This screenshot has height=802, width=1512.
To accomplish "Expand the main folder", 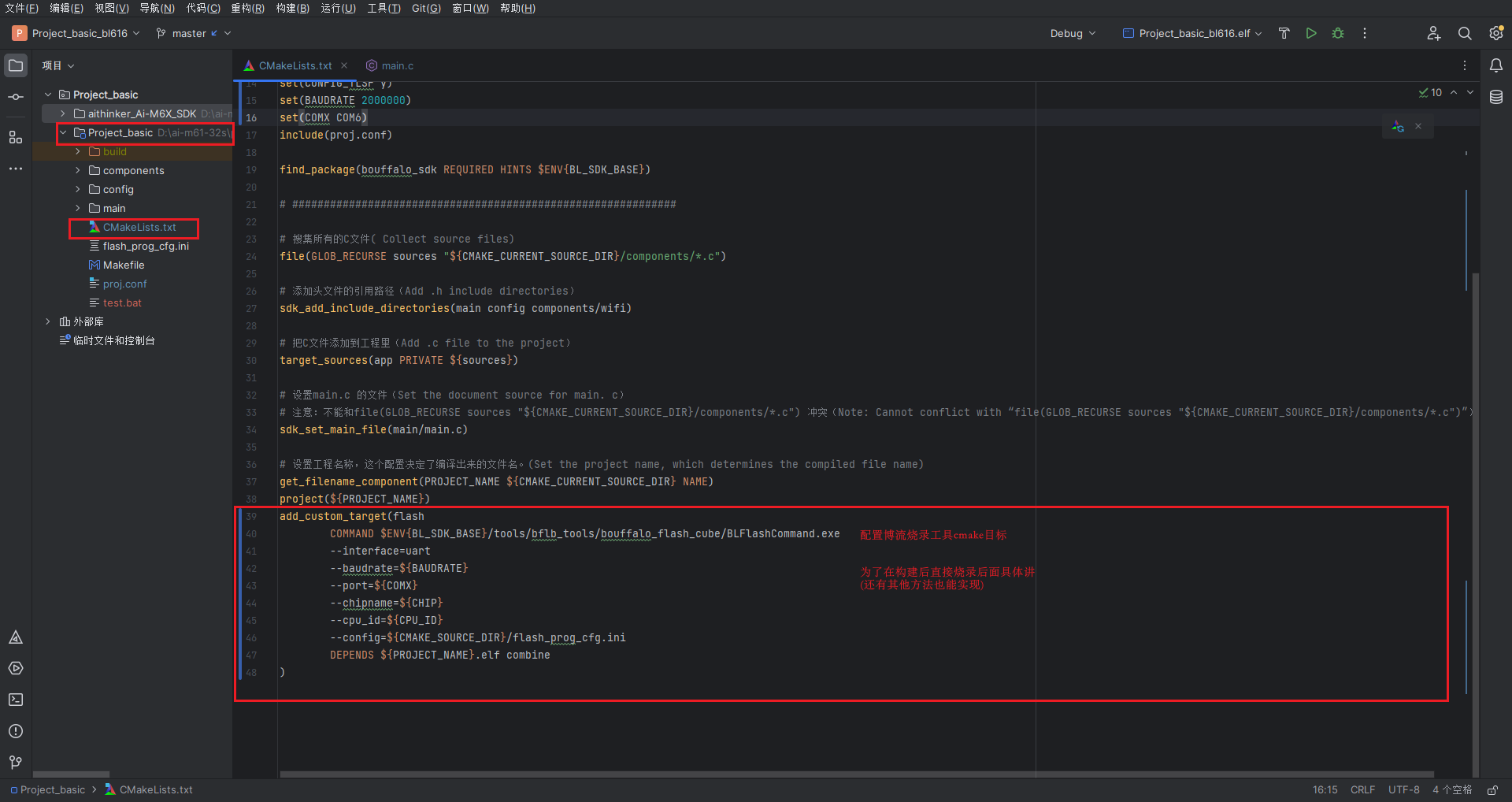I will (78, 208).
